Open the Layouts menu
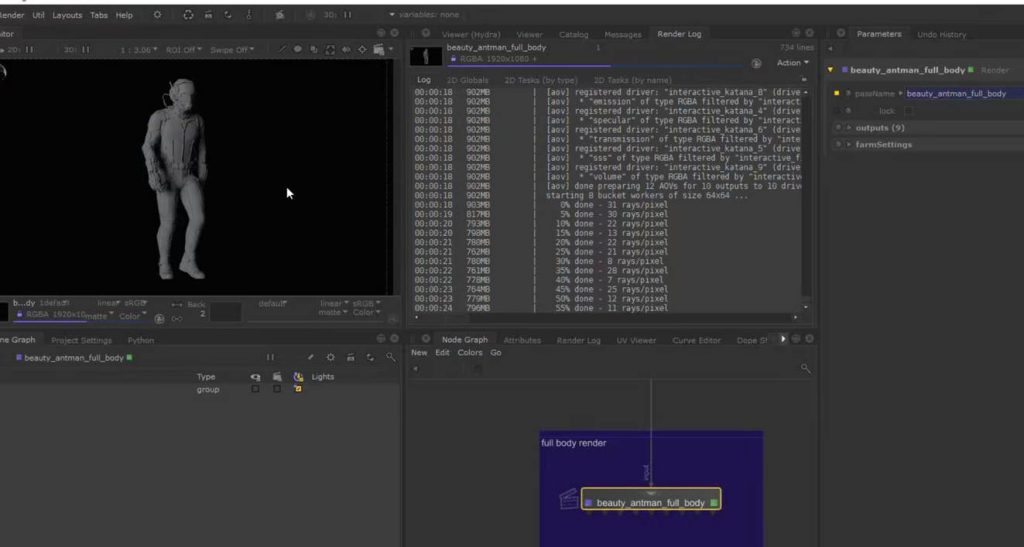 (x=67, y=15)
